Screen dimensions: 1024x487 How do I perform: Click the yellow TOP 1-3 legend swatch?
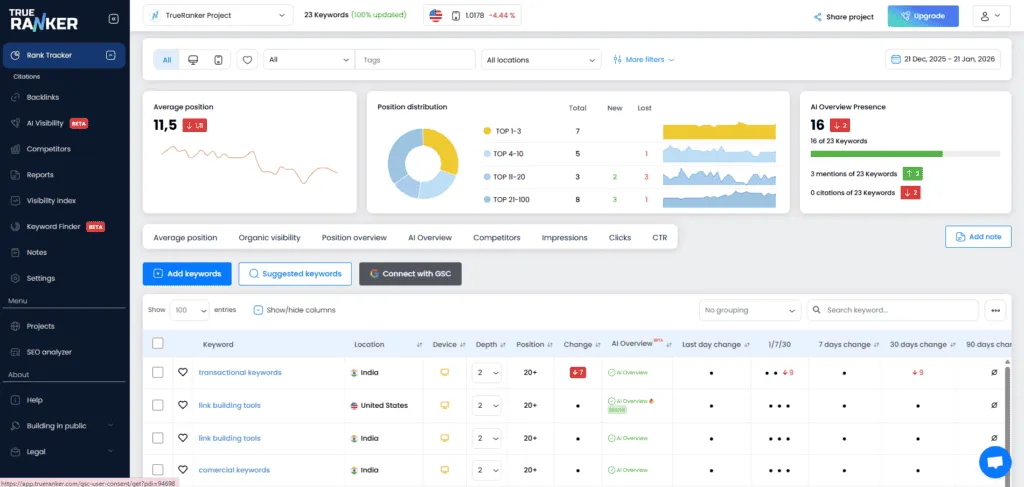[x=487, y=131]
